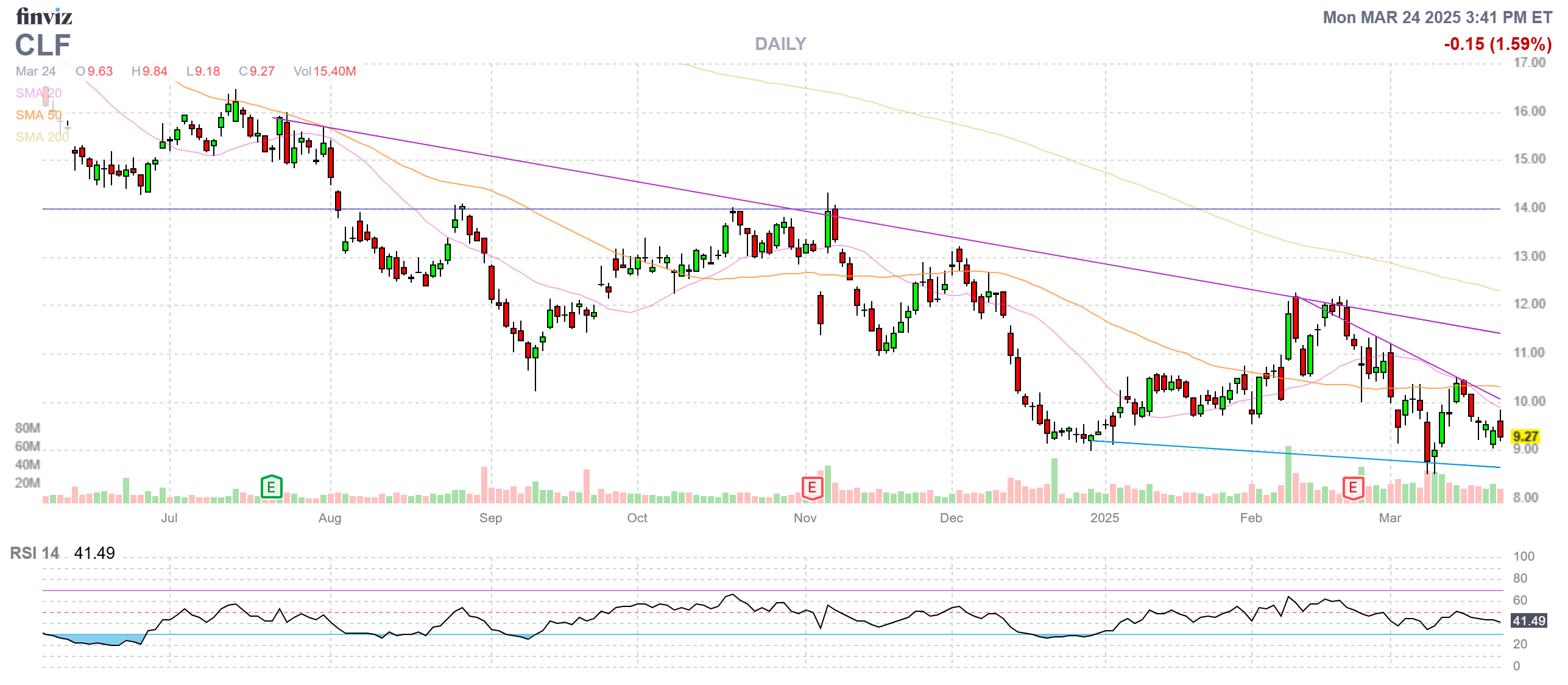Click the dark 41.49 RSI value tag
This screenshot has width=1568, height=685.
(x=1529, y=620)
